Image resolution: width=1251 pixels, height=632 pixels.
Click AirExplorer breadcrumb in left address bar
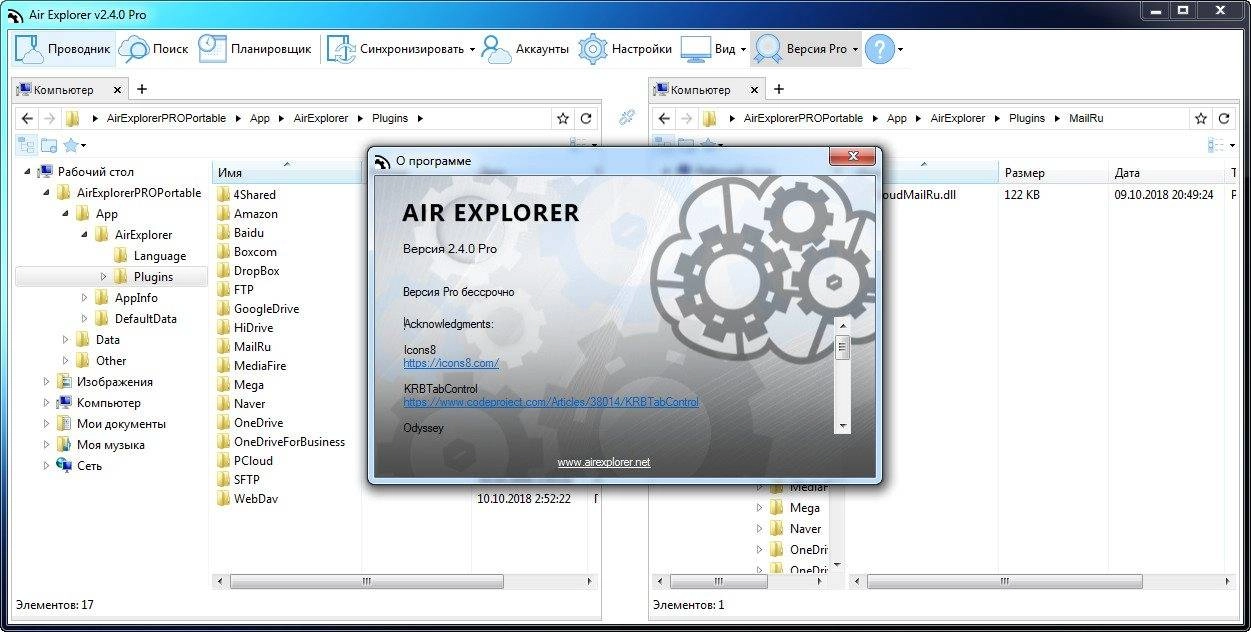point(320,118)
